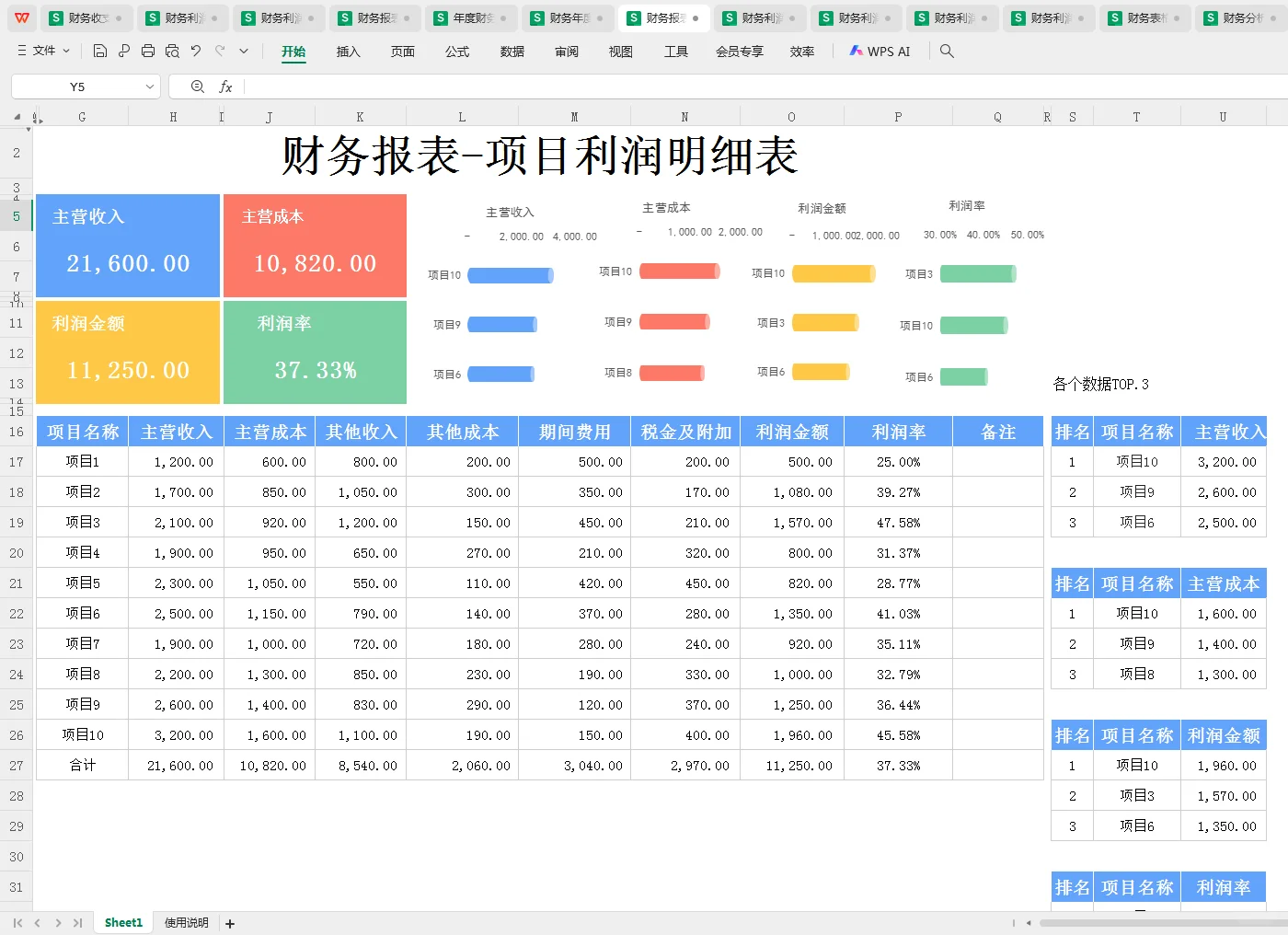
Task: Click the Undo icon
Action: coord(196,51)
